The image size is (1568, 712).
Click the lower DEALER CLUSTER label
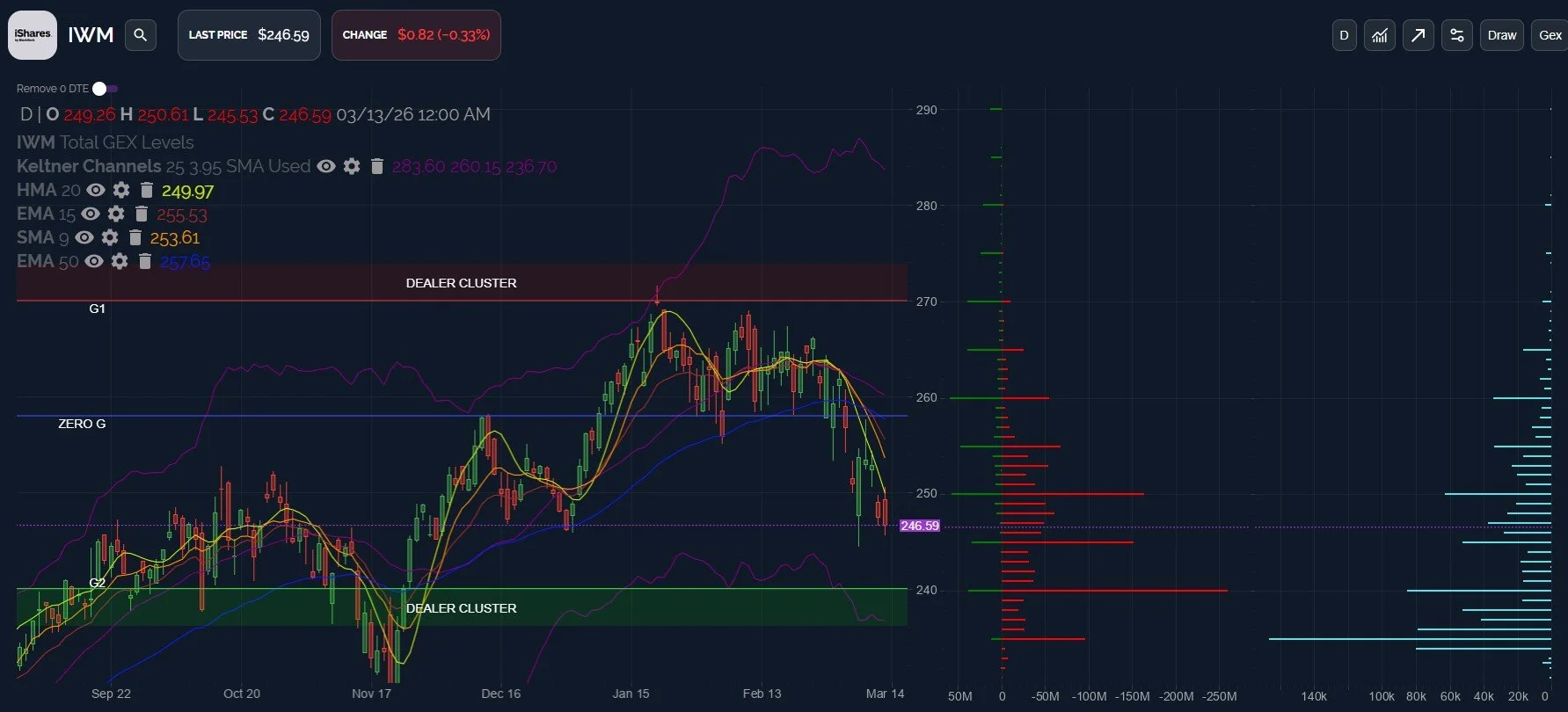(x=461, y=608)
